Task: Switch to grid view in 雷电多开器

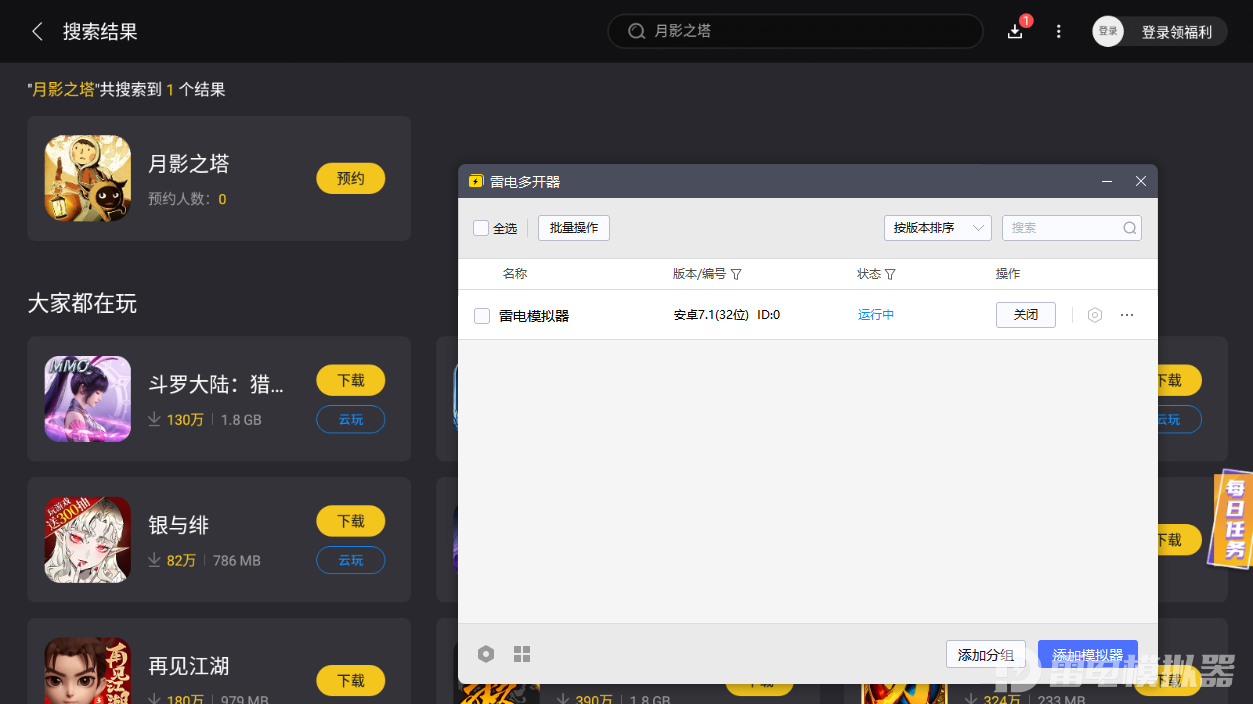Action: (521, 653)
